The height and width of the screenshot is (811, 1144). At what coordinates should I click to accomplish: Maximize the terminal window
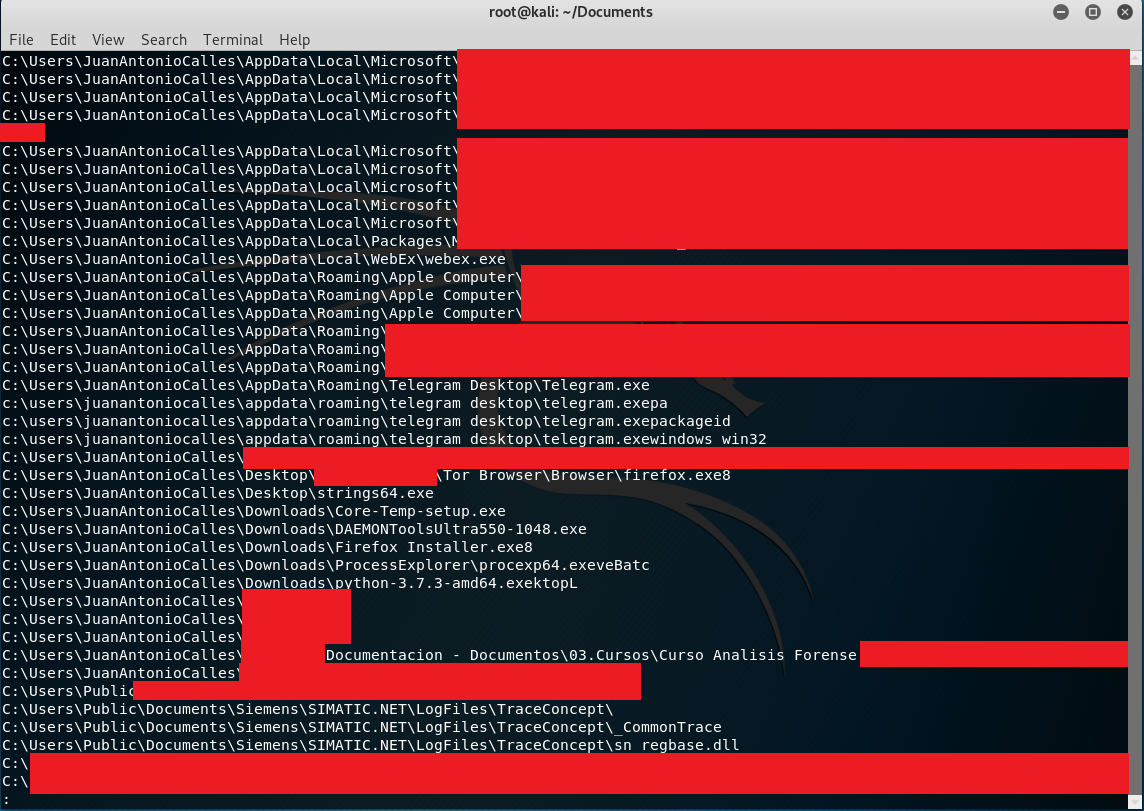[x=1093, y=12]
